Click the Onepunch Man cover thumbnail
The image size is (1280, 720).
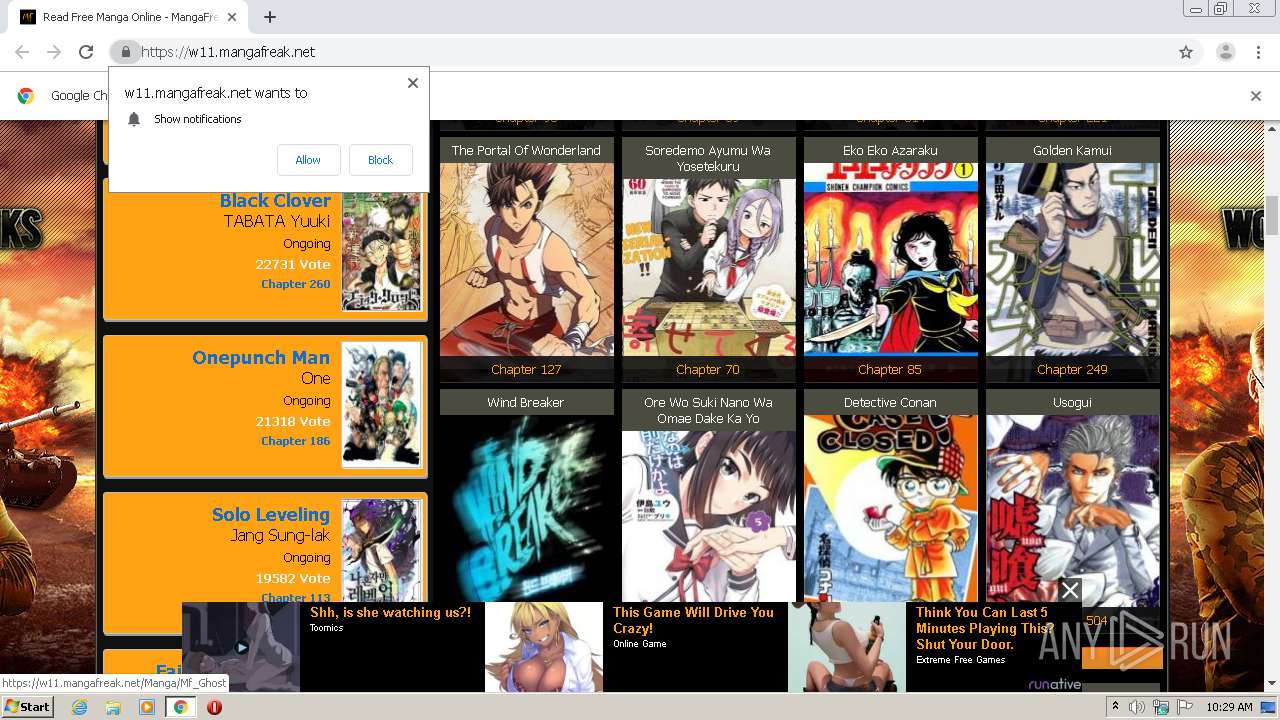tap(381, 405)
